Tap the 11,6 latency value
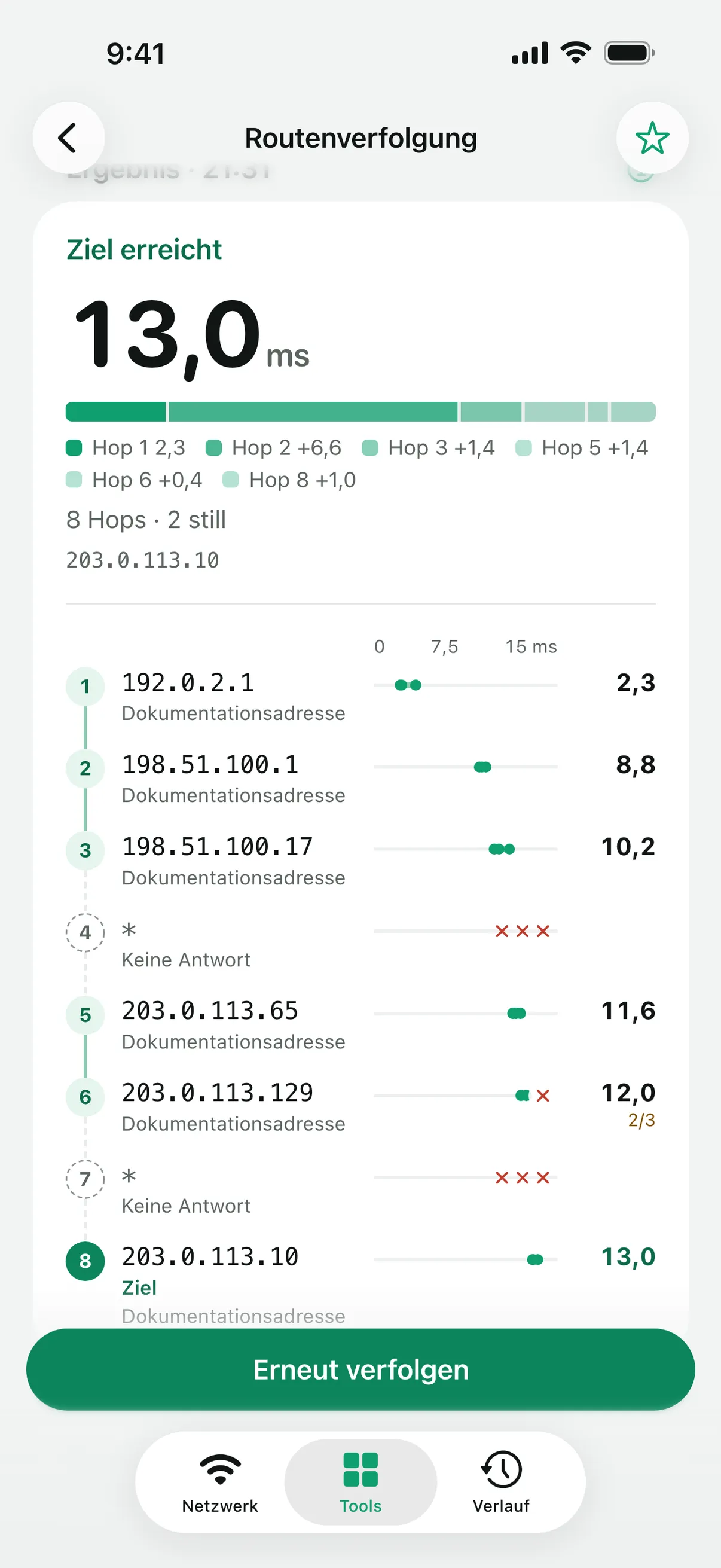The height and width of the screenshot is (1568, 721). 628,1011
